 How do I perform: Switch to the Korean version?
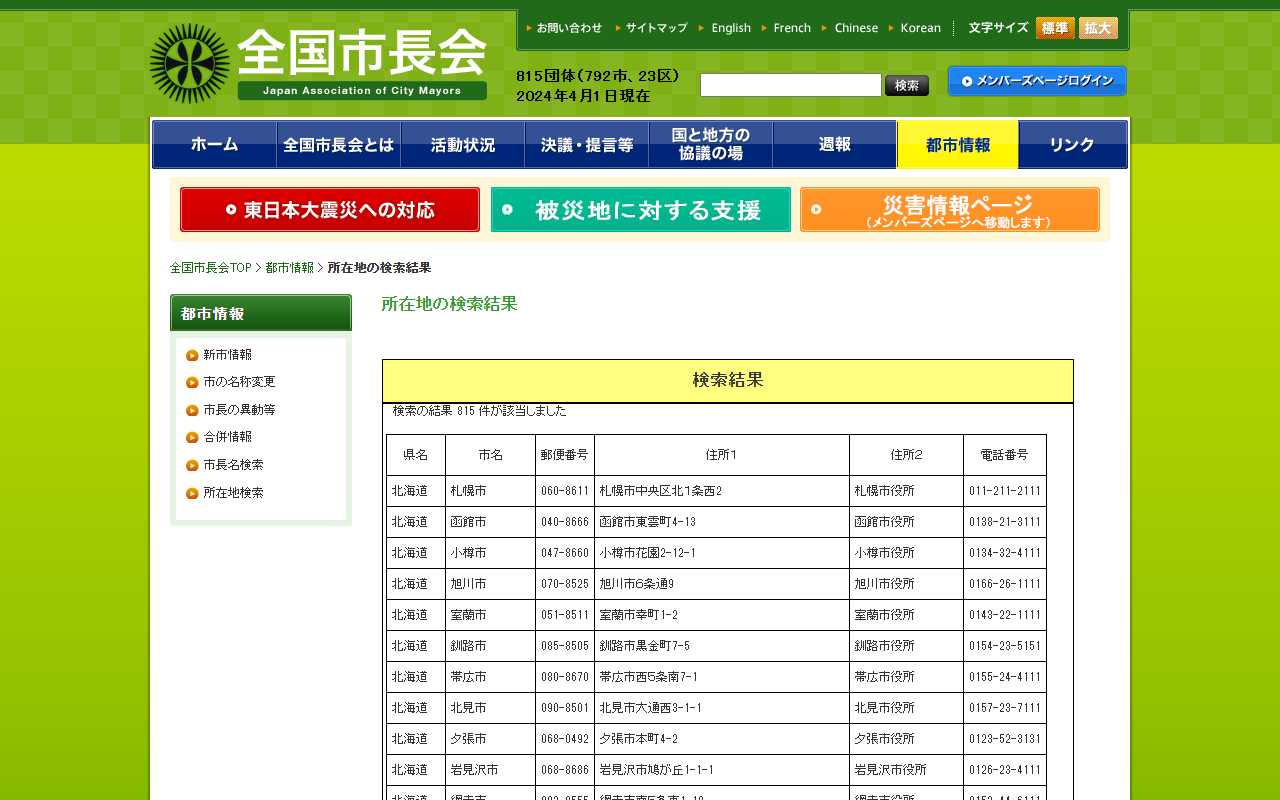pos(915,28)
